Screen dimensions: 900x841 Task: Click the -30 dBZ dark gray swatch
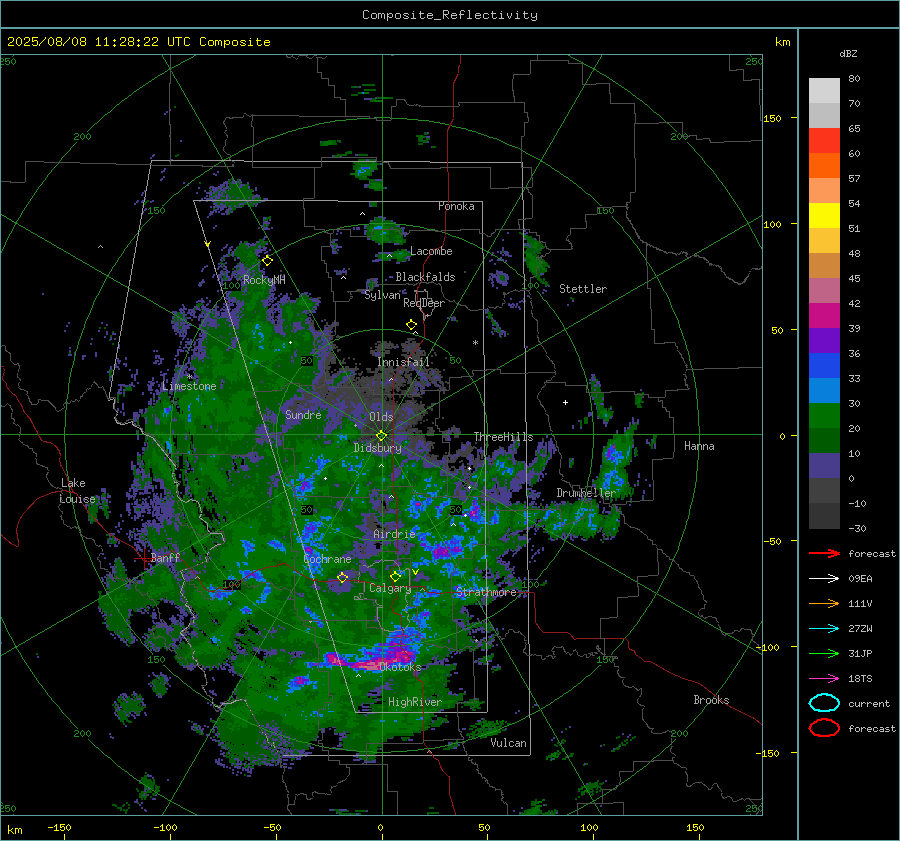tap(824, 516)
